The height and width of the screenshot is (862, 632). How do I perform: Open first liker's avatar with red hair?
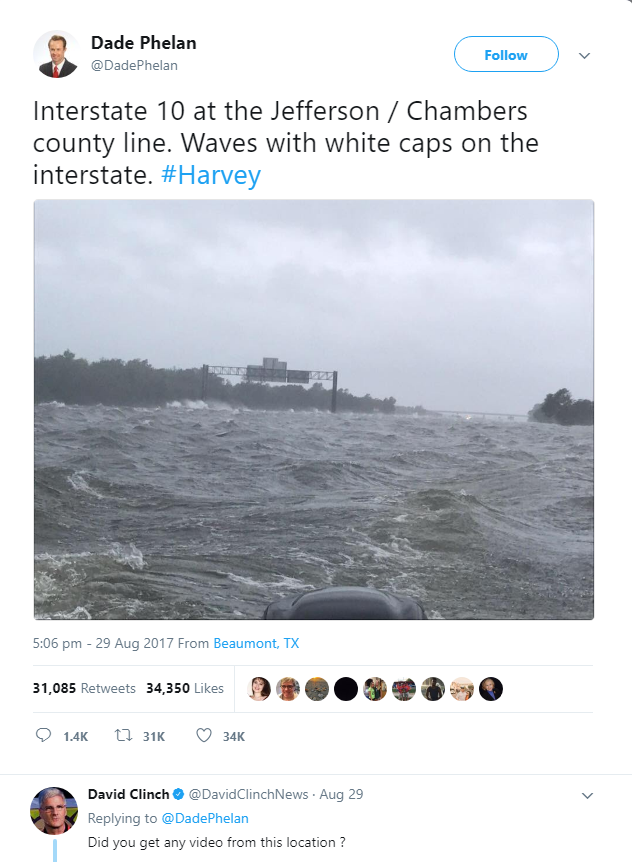[x=259, y=689]
